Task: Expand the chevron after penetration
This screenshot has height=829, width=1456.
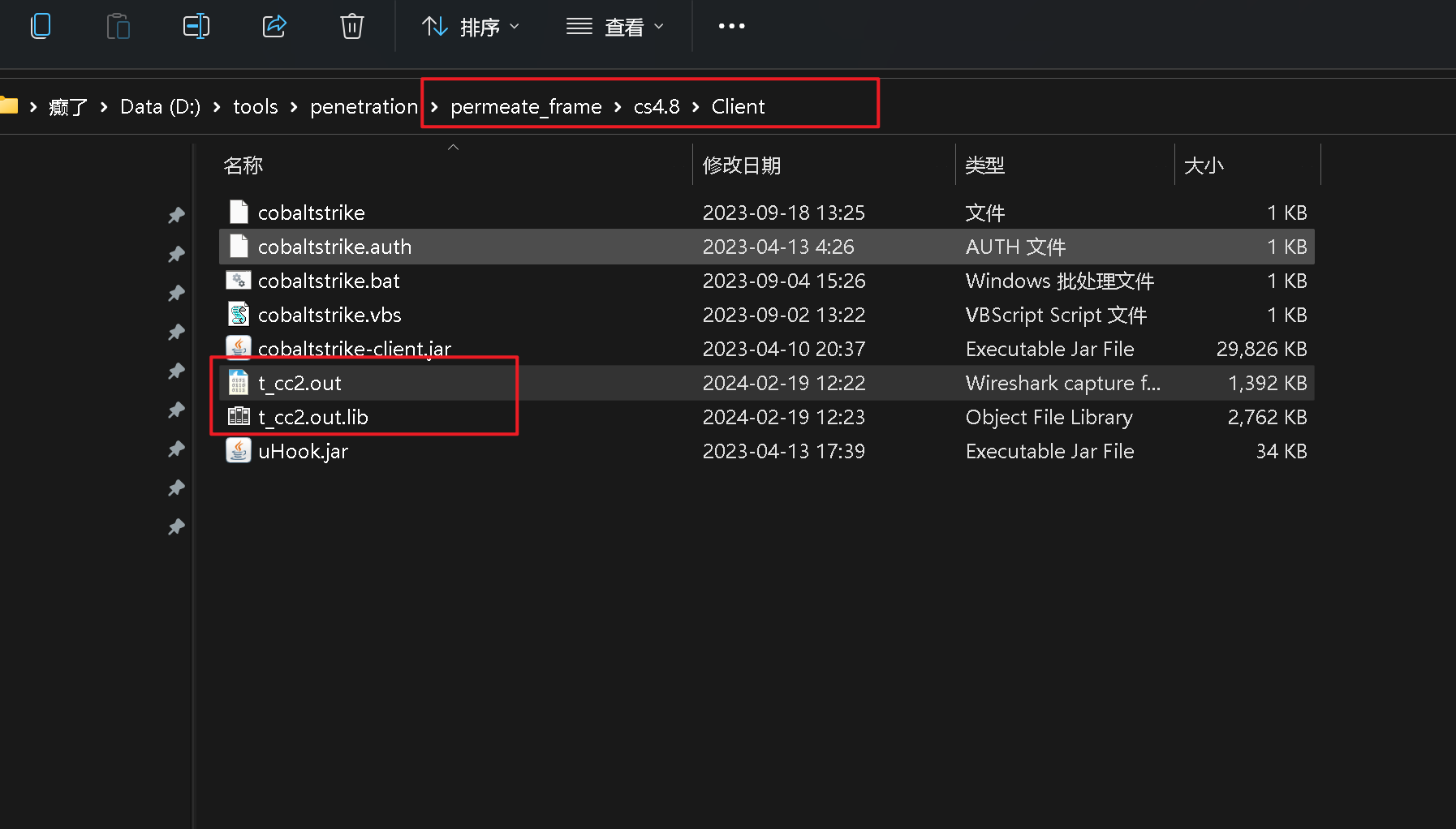Action: tap(434, 106)
